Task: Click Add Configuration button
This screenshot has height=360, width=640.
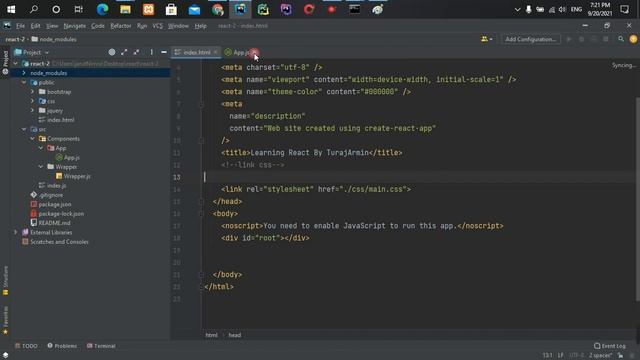Action: (531, 39)
